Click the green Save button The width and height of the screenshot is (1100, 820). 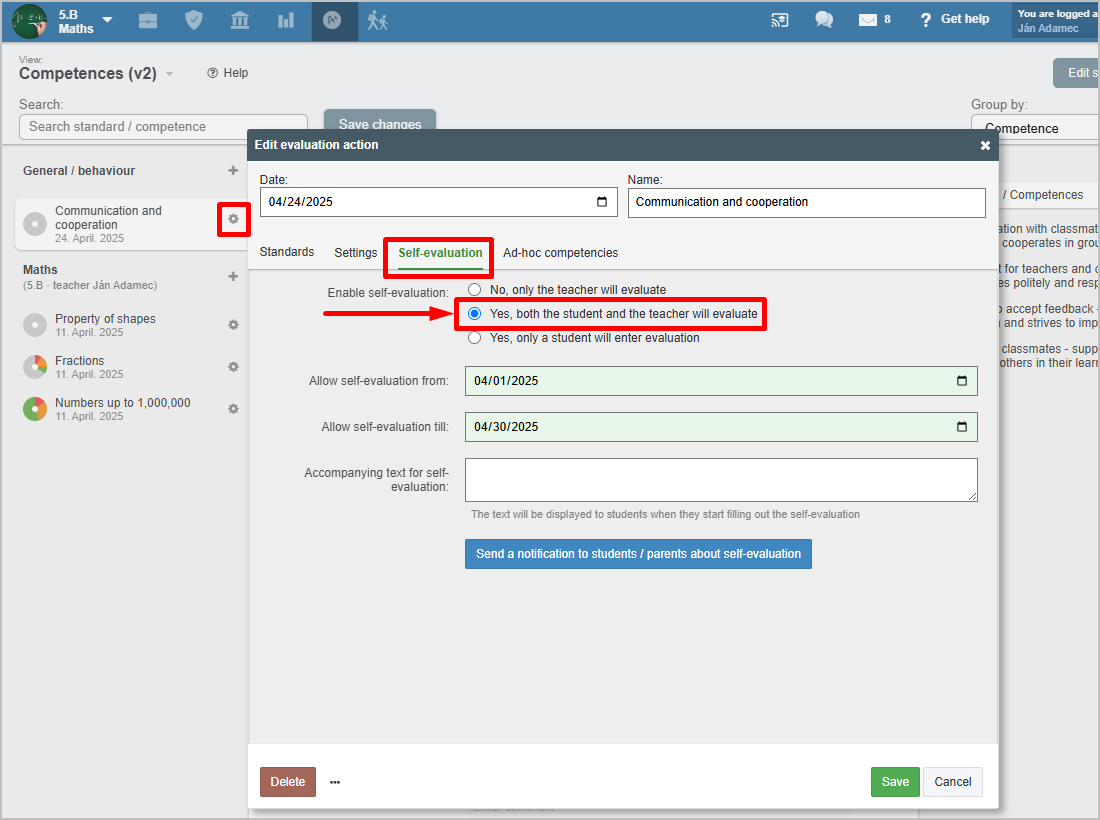(895, 782)
